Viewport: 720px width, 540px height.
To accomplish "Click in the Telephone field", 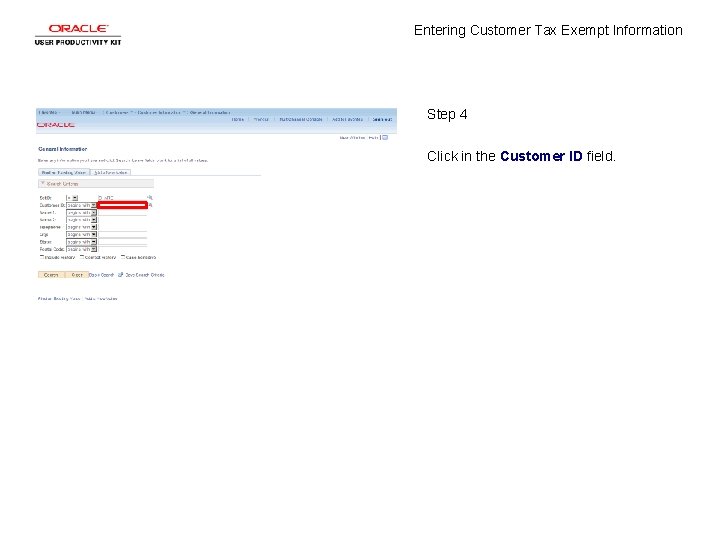I will click(122, 227).
